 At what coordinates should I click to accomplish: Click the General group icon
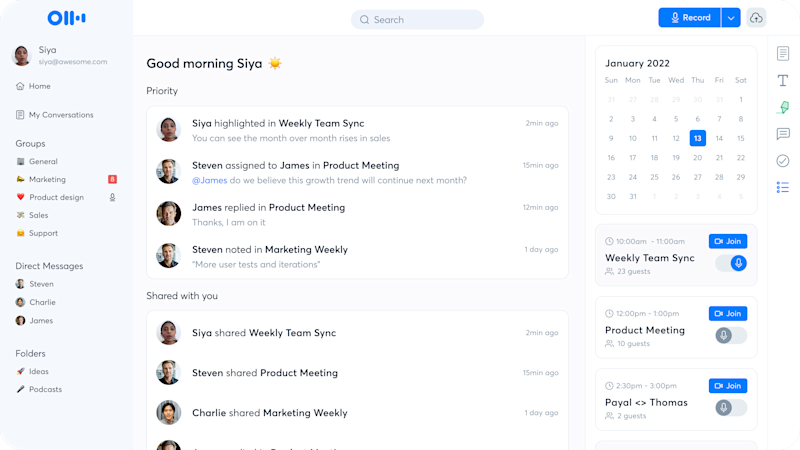[20, 161]
